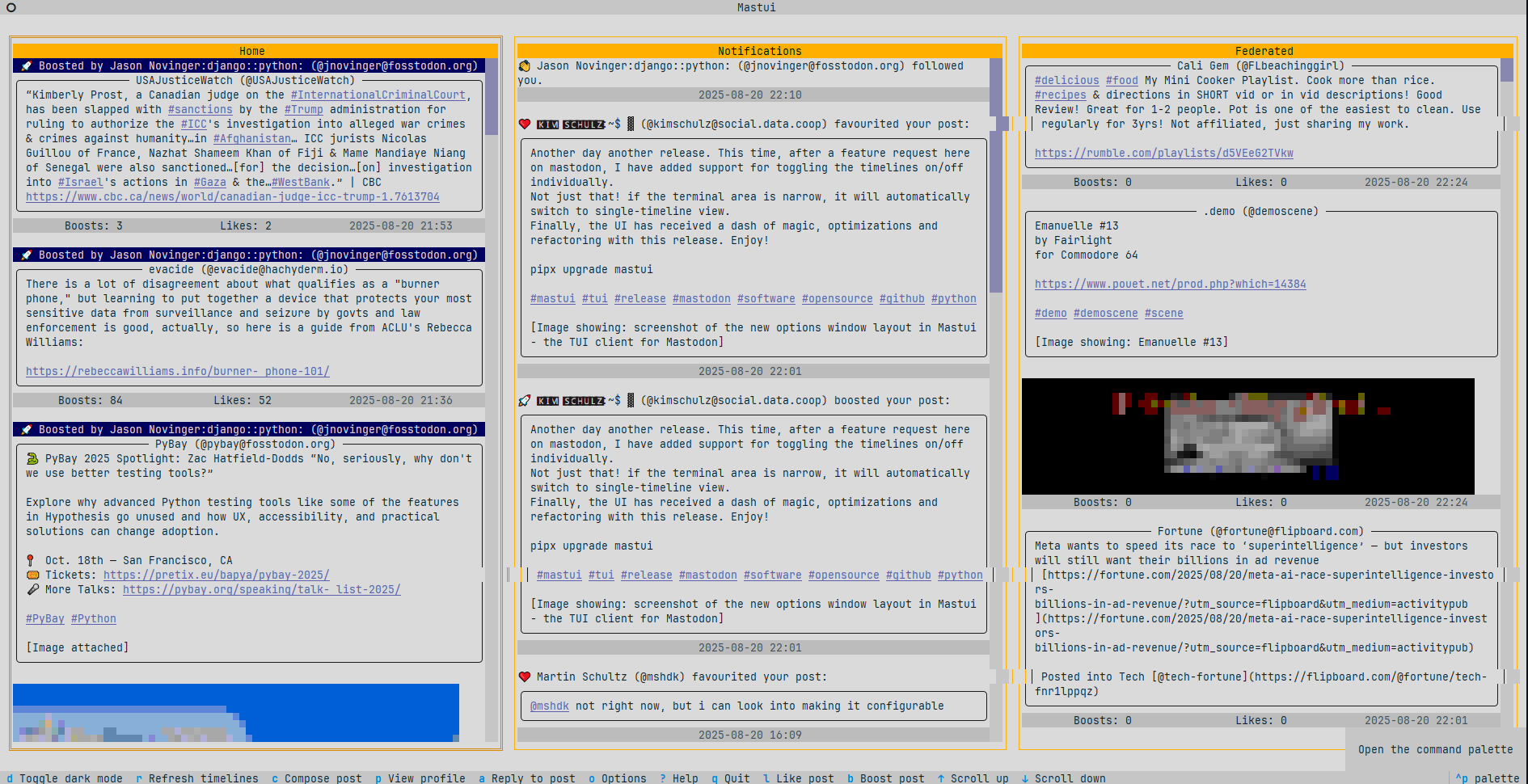Click the location pin icon in the PyBay post

(x=32, y=560)
